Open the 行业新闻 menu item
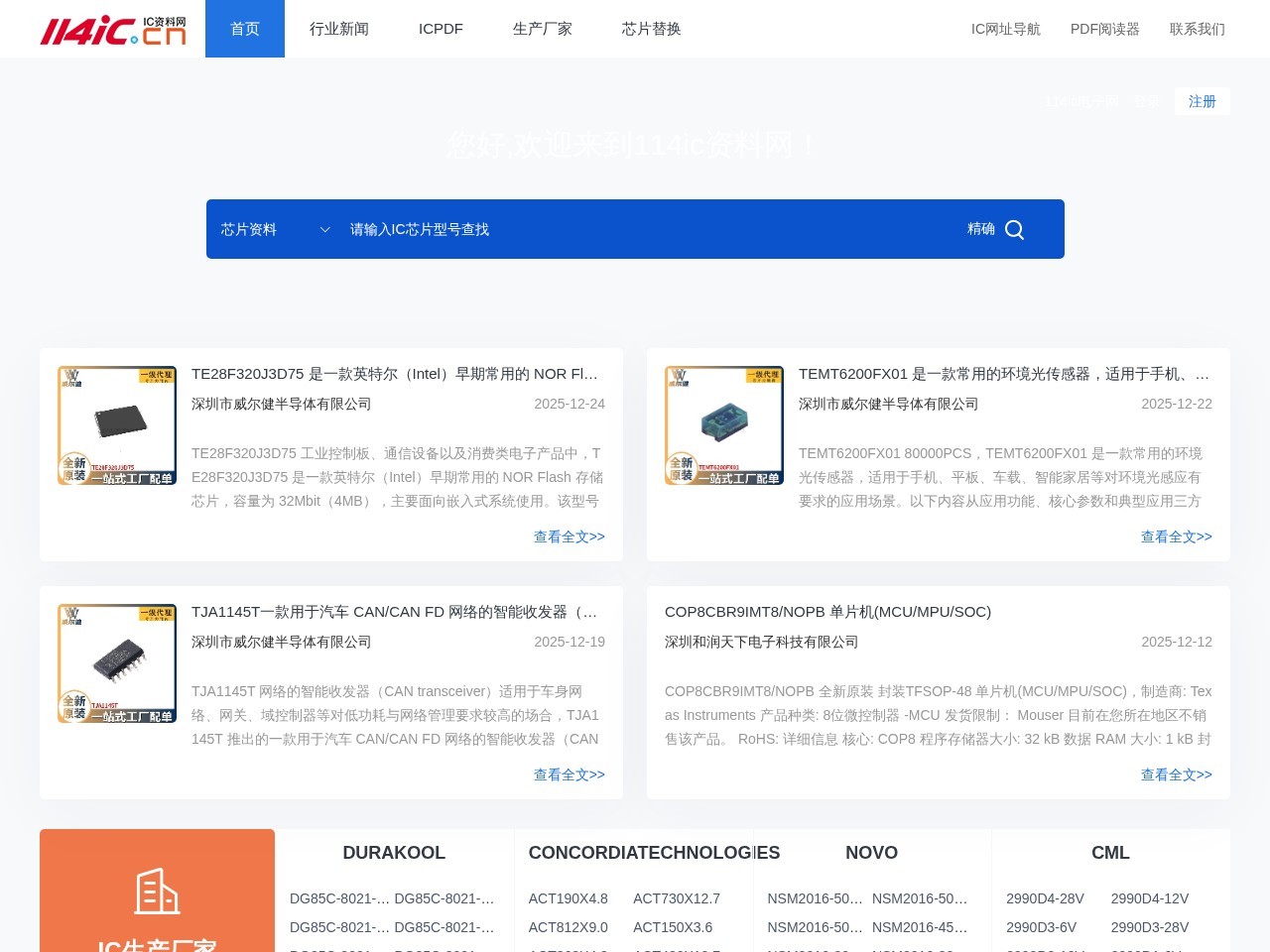Screen dimensions: 1270x952 pyautogui.click(x=339, y=29)
